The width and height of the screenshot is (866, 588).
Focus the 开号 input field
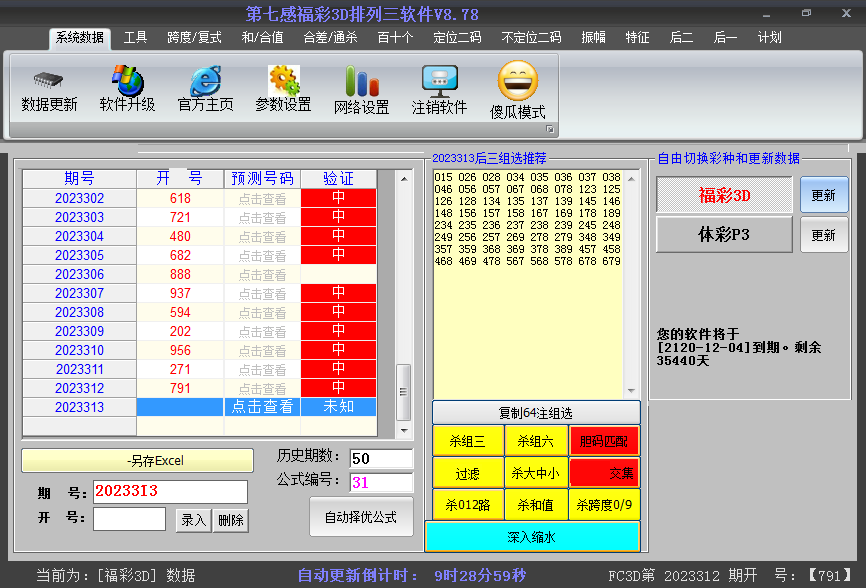tap(129, 518)
